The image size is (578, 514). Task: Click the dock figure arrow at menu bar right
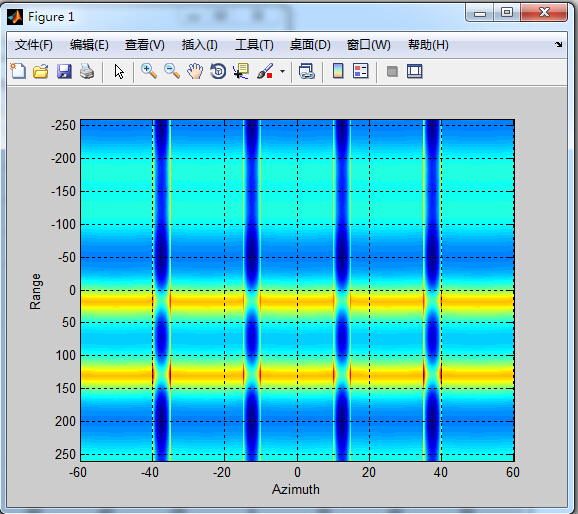coord(558,45)
